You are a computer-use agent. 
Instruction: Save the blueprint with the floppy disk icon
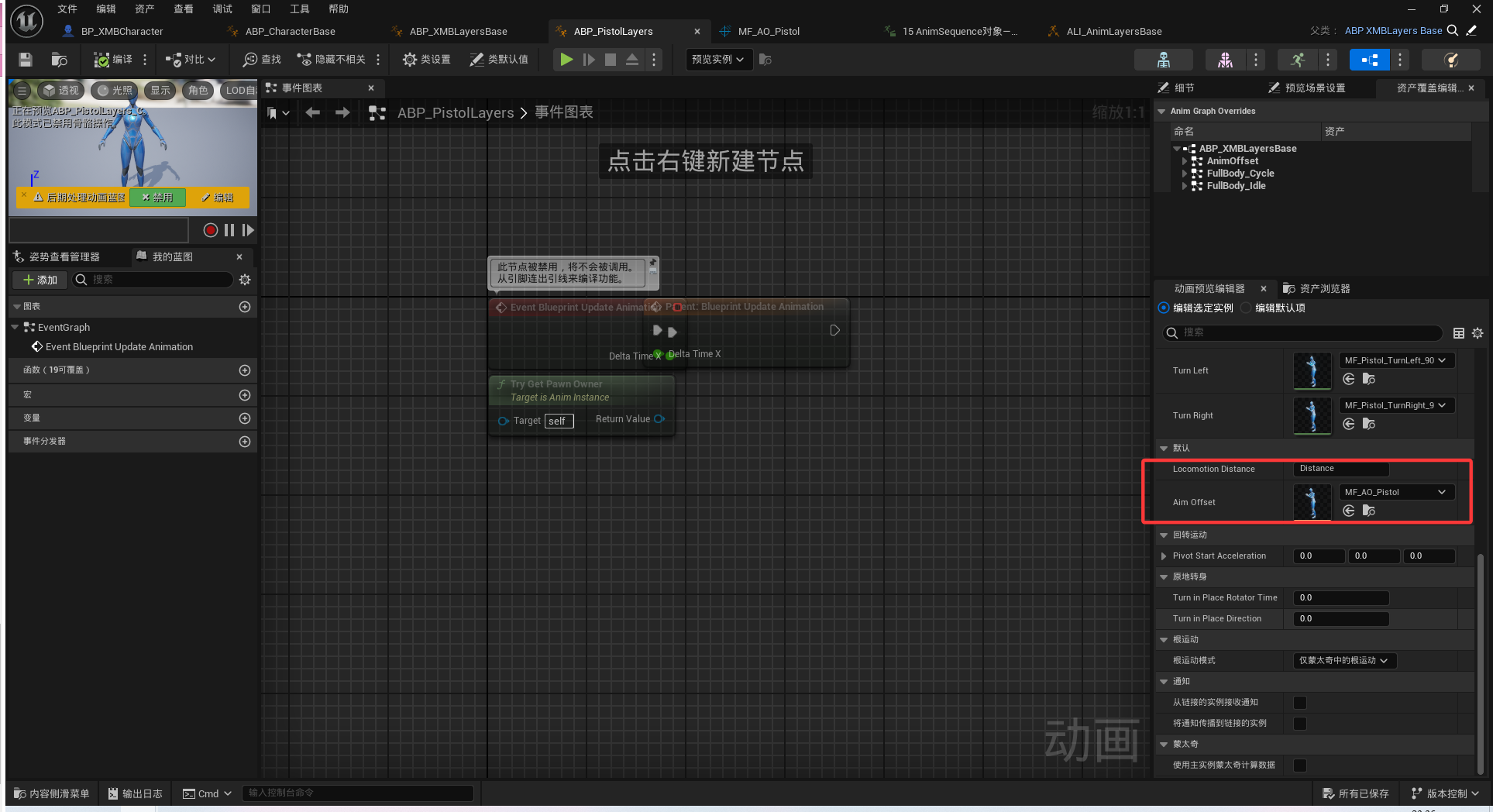point(26,60)
